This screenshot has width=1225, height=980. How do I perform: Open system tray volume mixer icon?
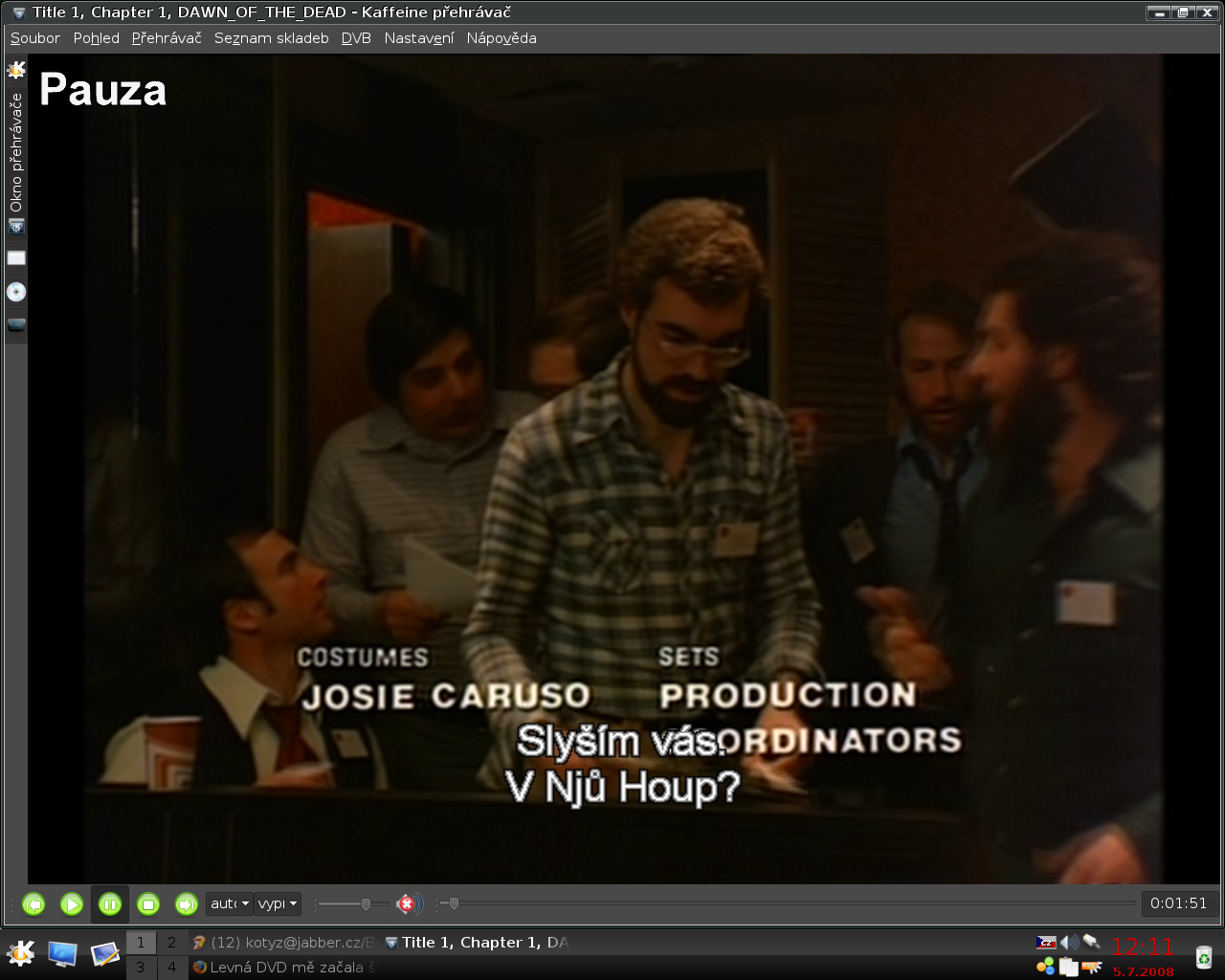pos(1069,943)
